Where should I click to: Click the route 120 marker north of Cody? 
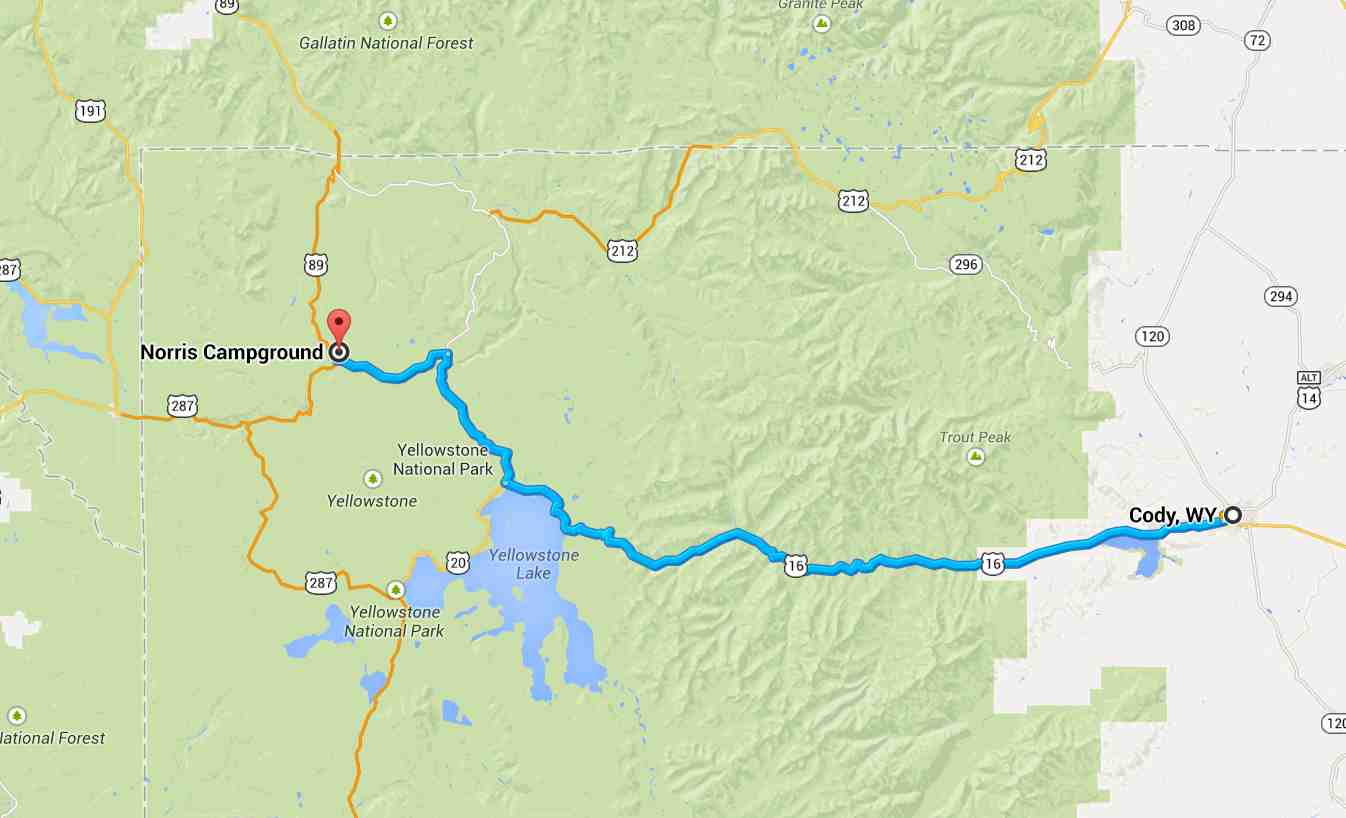(1152, 336)
